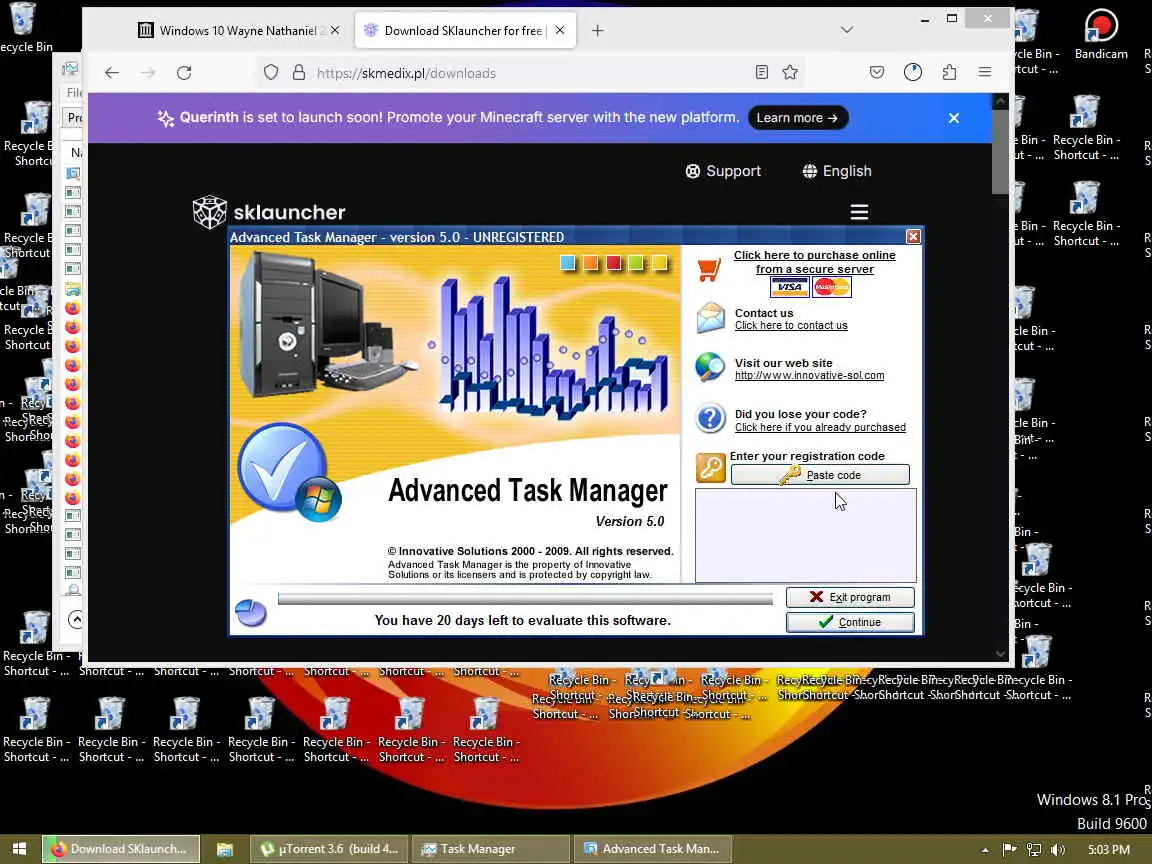Click the VISA card logo

[789, 287]
